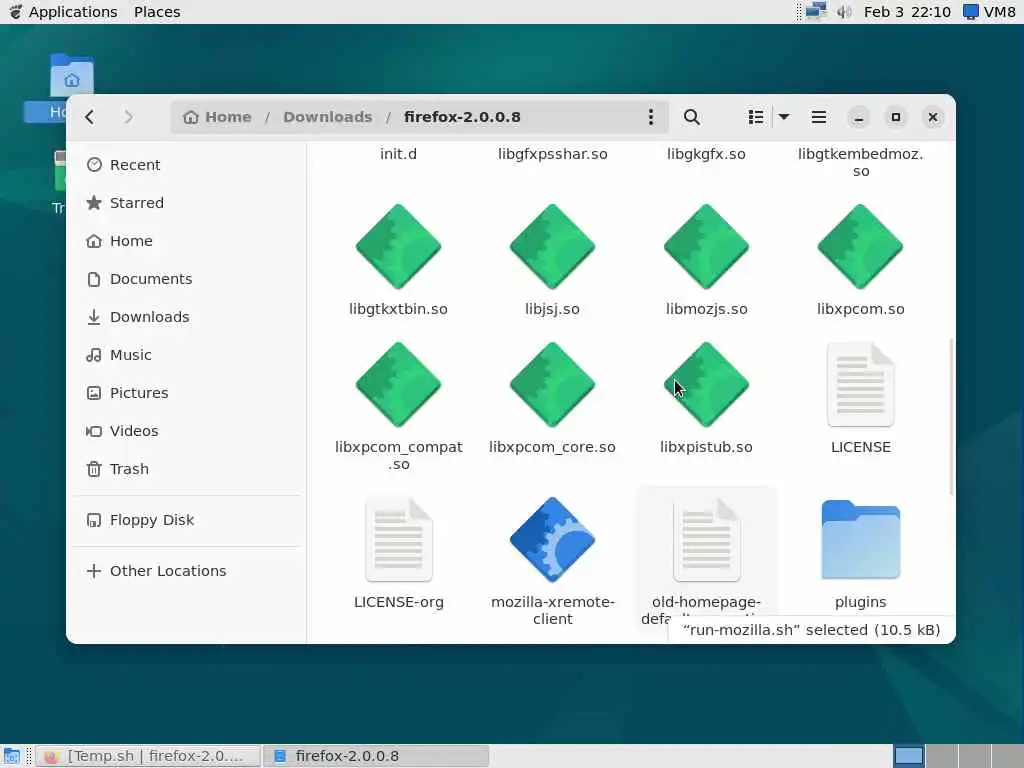Click the libgkgfx.so file name label

(706, 154)
